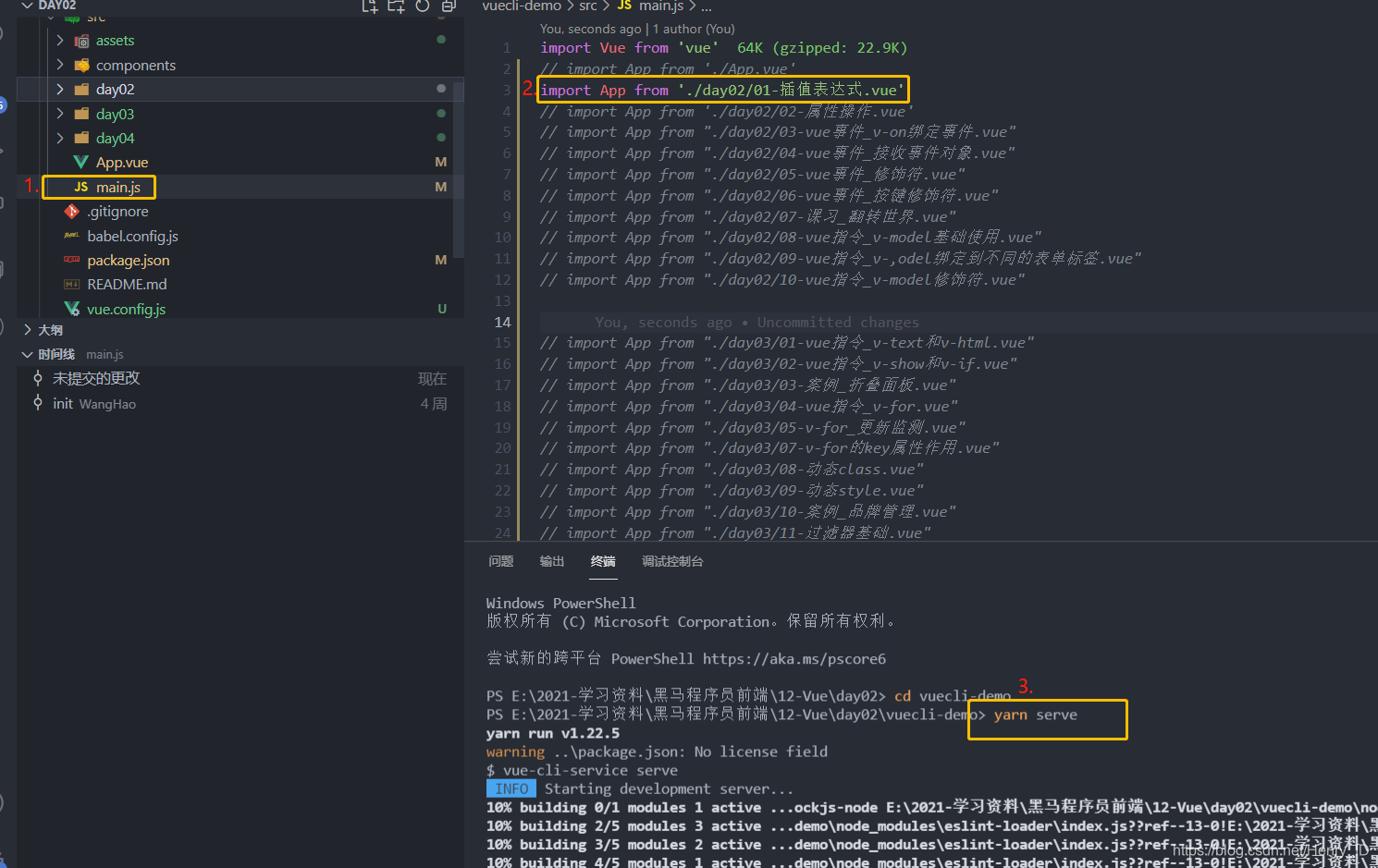Click the https://aka.ms/pscore6 link in terminal
The image size is (1378, 868).
tap(794, 659)
